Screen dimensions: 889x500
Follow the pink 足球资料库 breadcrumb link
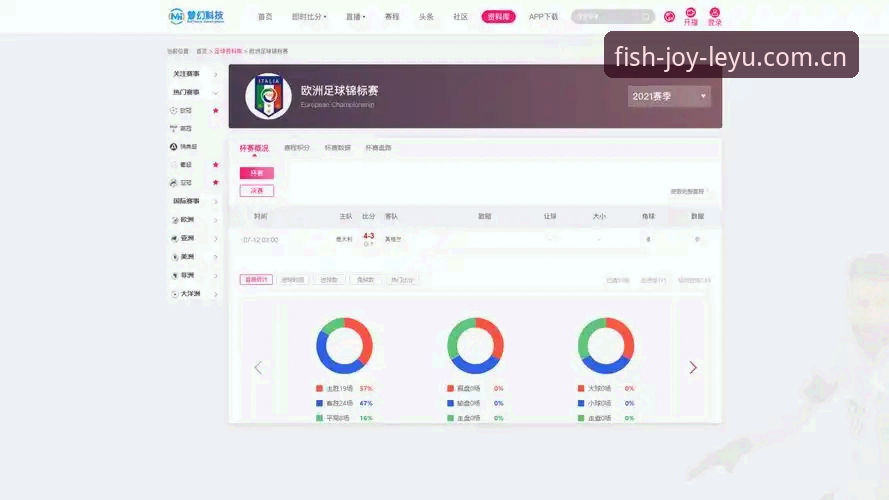228,51
